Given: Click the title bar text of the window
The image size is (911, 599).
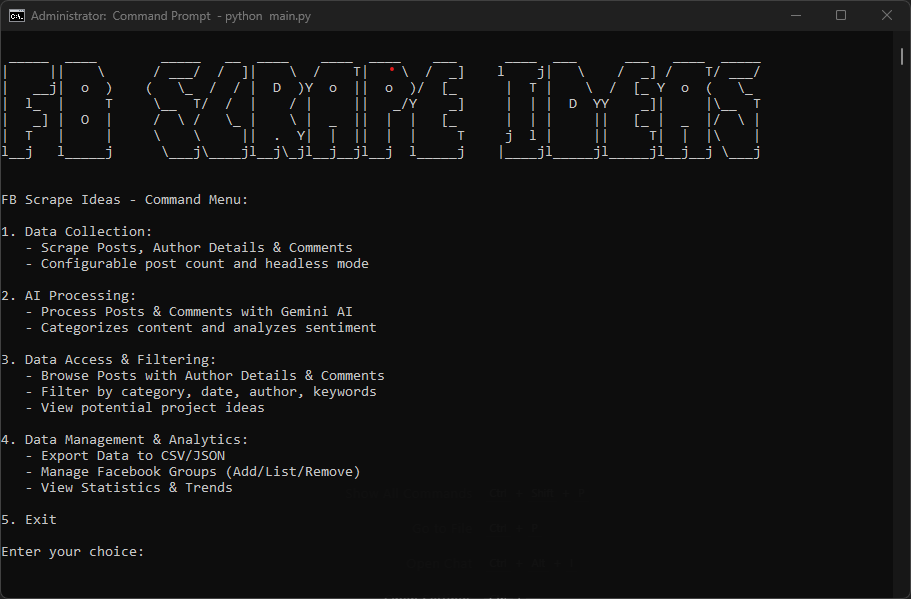Looking at the screenshot, I should [171, 15].
